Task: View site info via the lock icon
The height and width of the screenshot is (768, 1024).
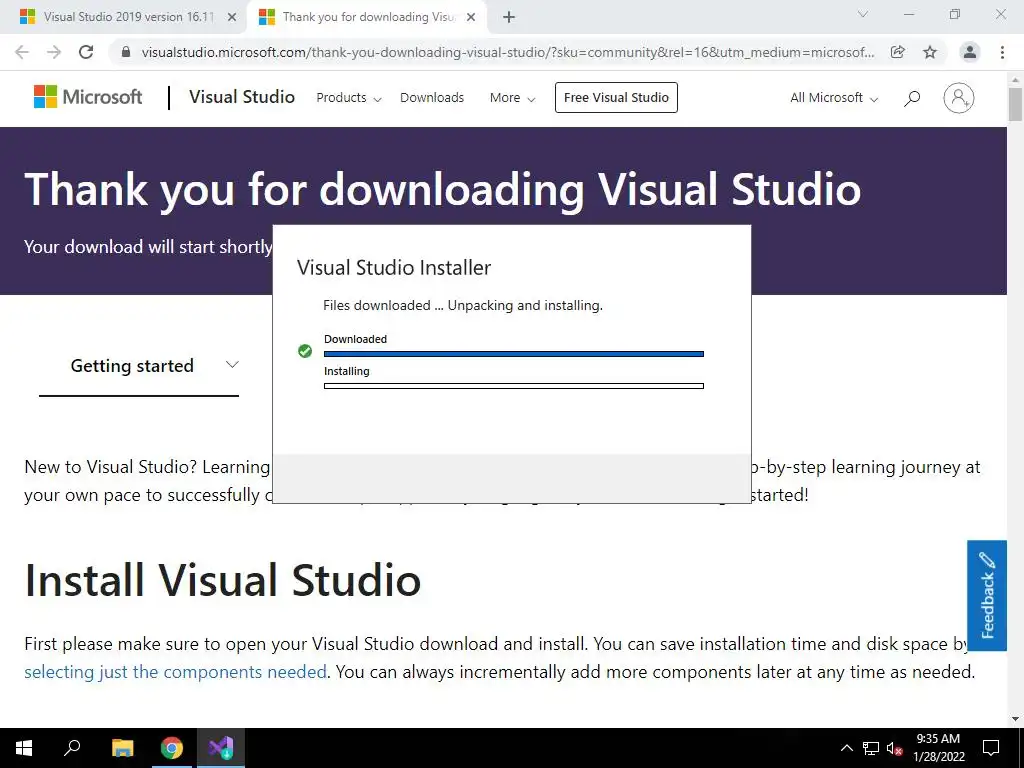Action: tap(126, 52)
